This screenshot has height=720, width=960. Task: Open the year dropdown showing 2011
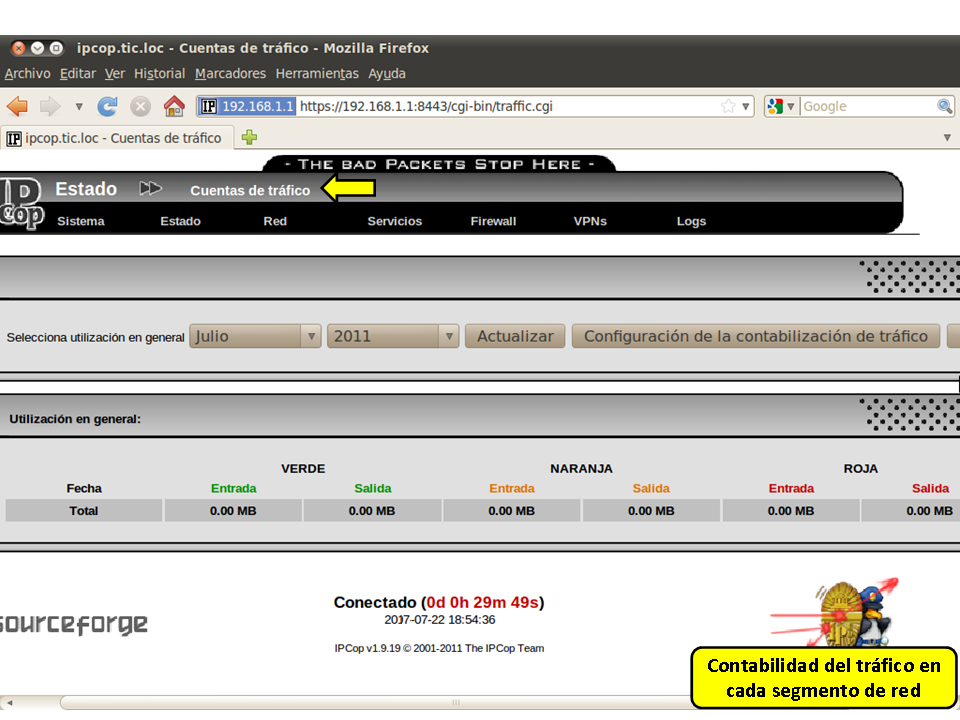point(392,336)
